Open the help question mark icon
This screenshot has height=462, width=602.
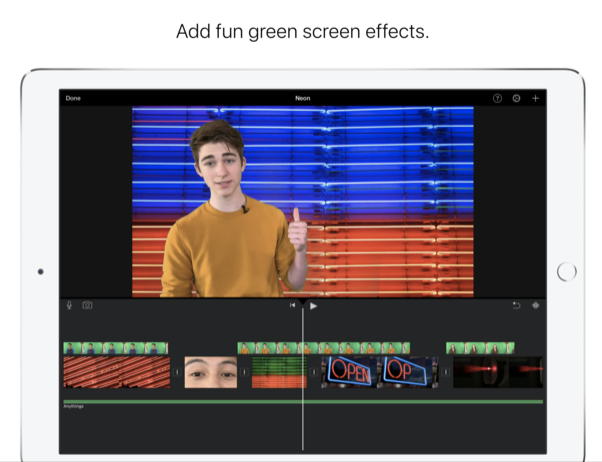click(497, 99)
